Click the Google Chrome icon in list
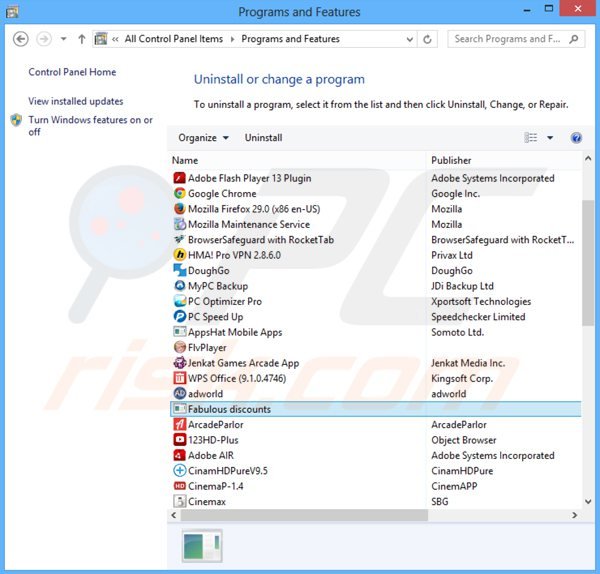Viewport: 600px width, 574px height. pyautogui.click(x=179, y=193)
